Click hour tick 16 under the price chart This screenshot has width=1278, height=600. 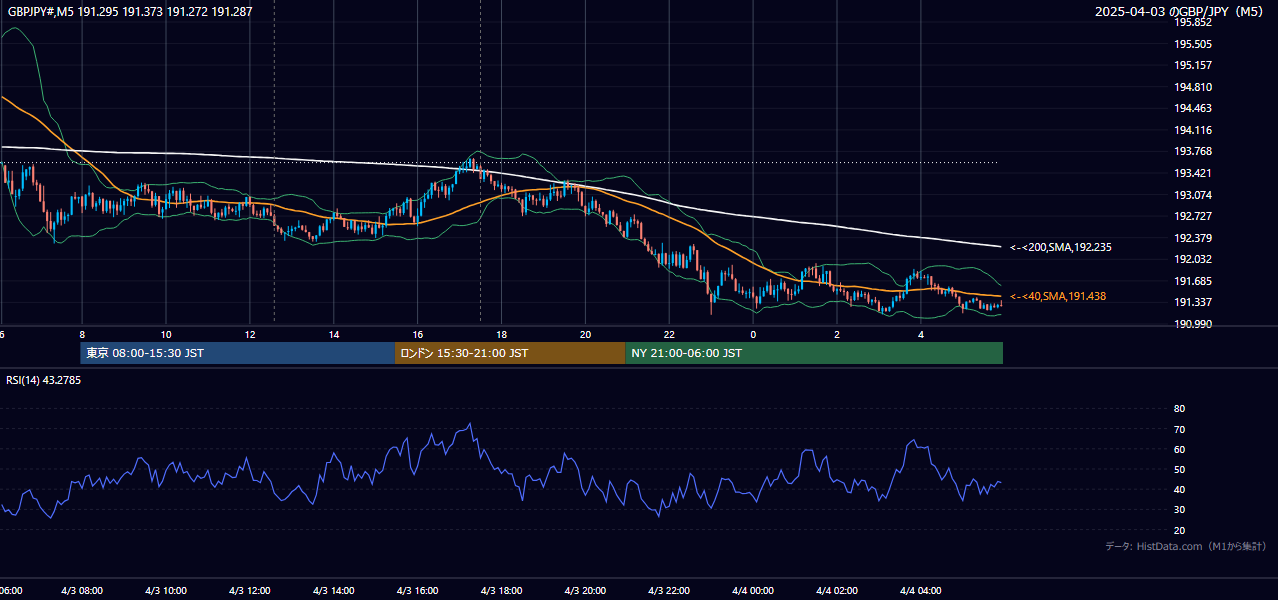click(x=417, y=334)
